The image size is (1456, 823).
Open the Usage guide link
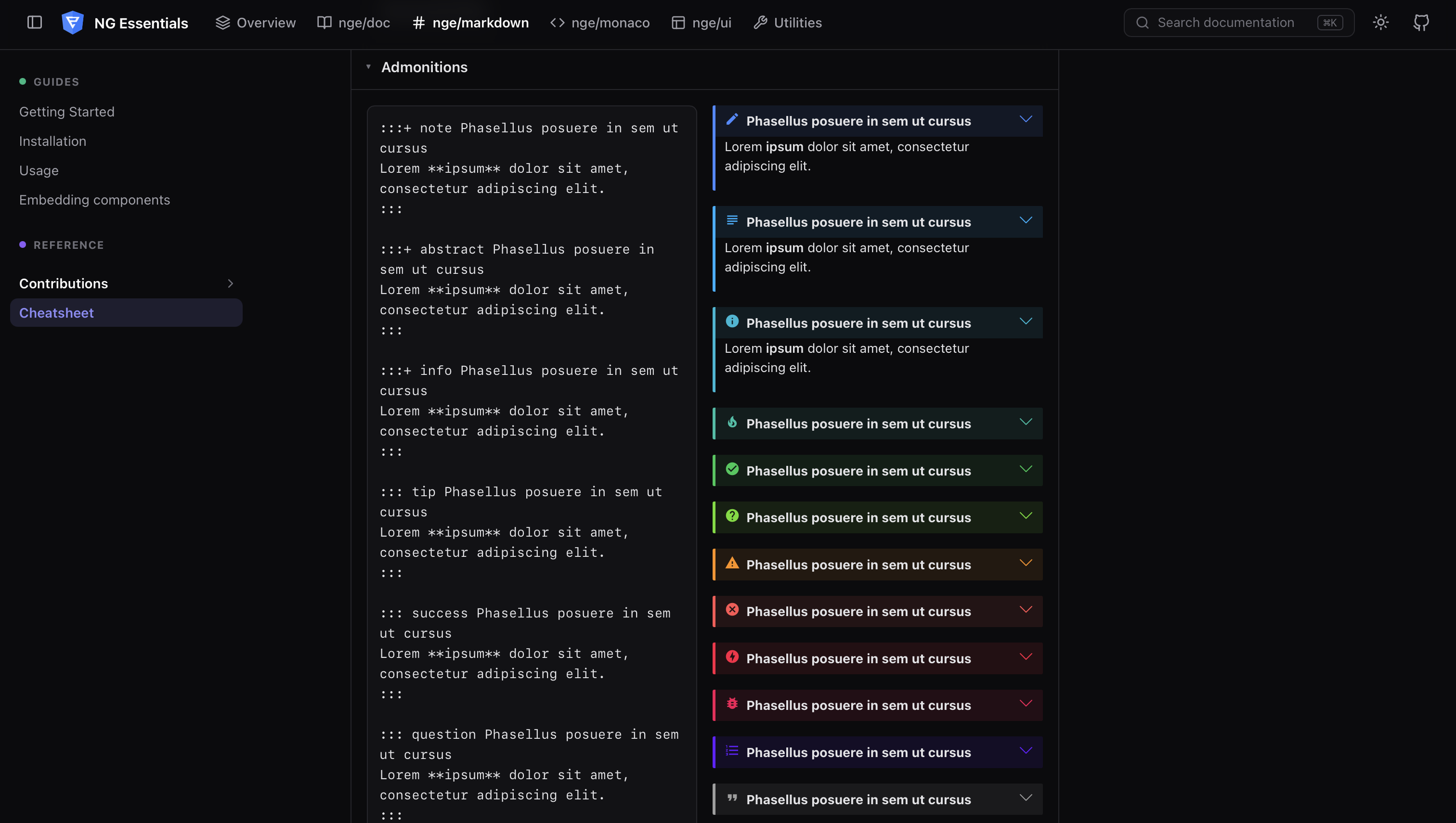39,171
